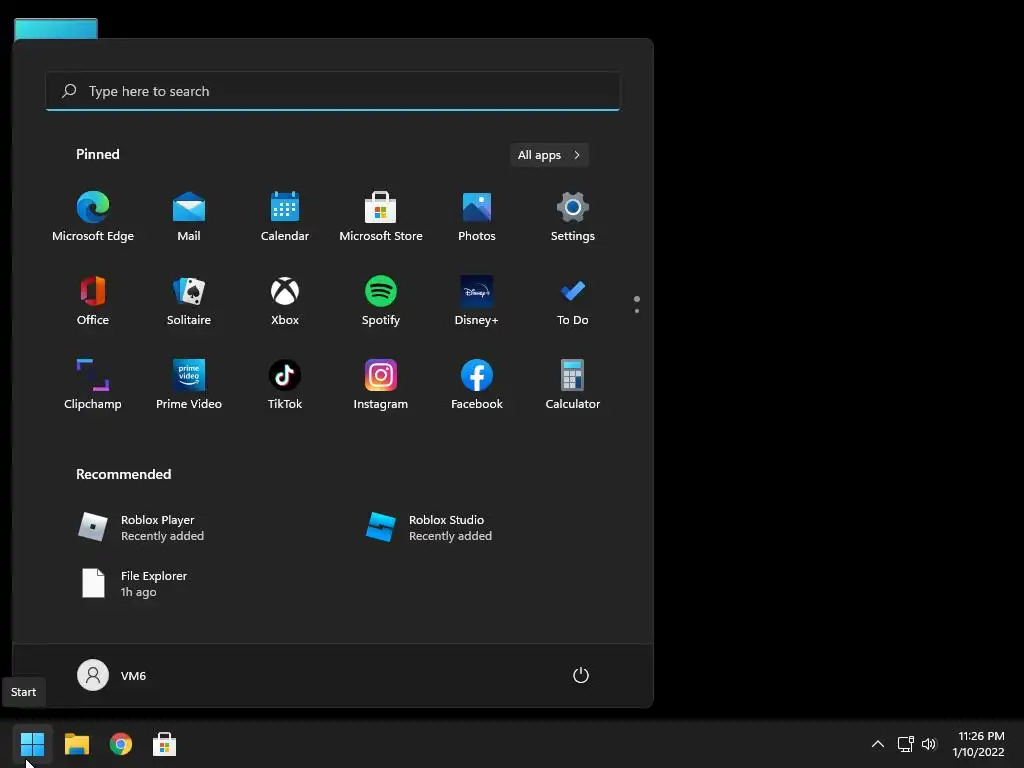The height and width of the screenshot is (768, 1024).
Task: Click the power button icon
Action: [x=581, y=675]
